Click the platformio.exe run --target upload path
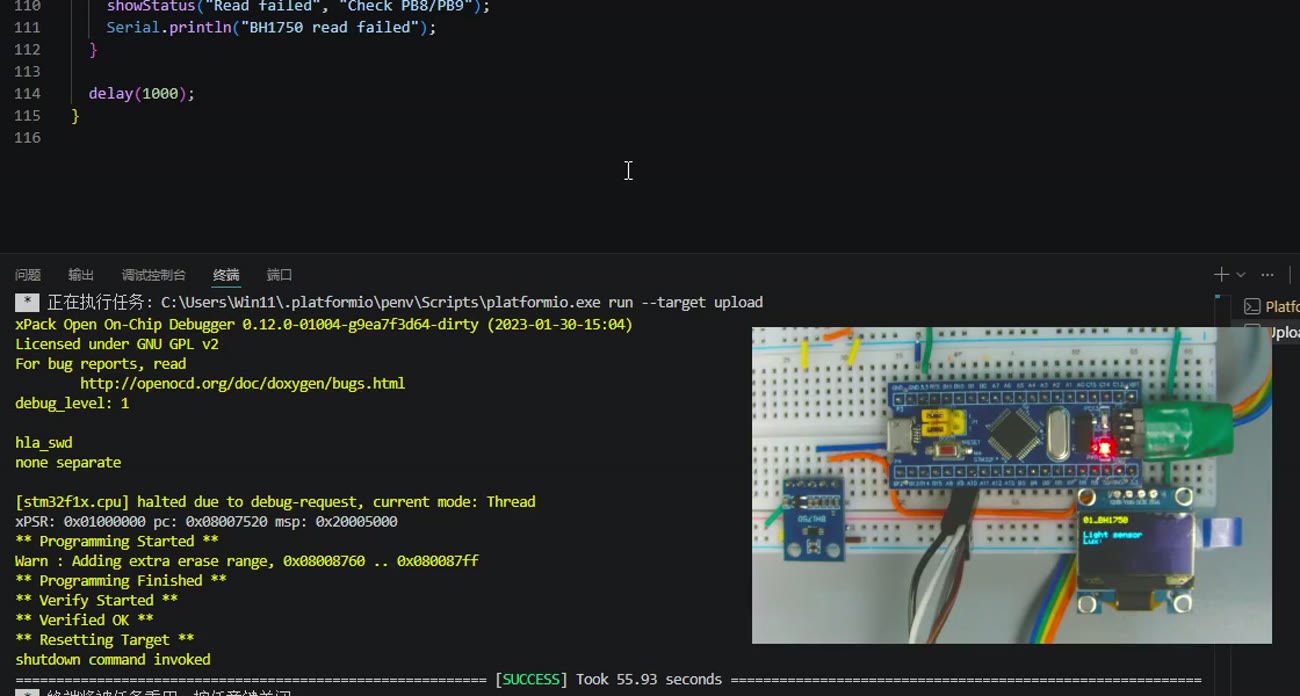This screenshot has width=1300, height=696. click(462, 302)
